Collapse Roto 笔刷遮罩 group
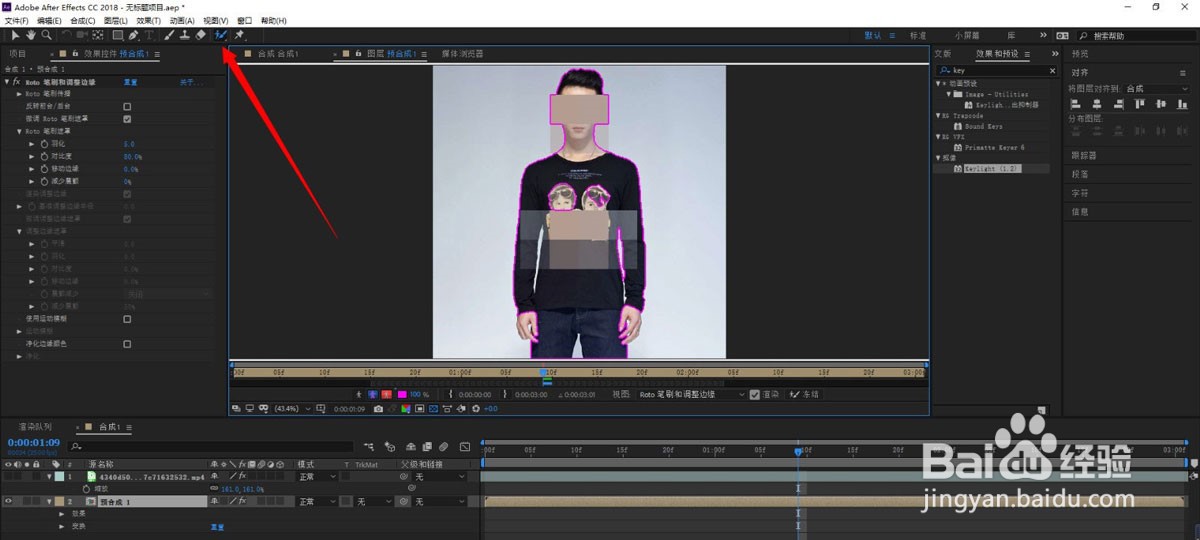 point(20,131)
